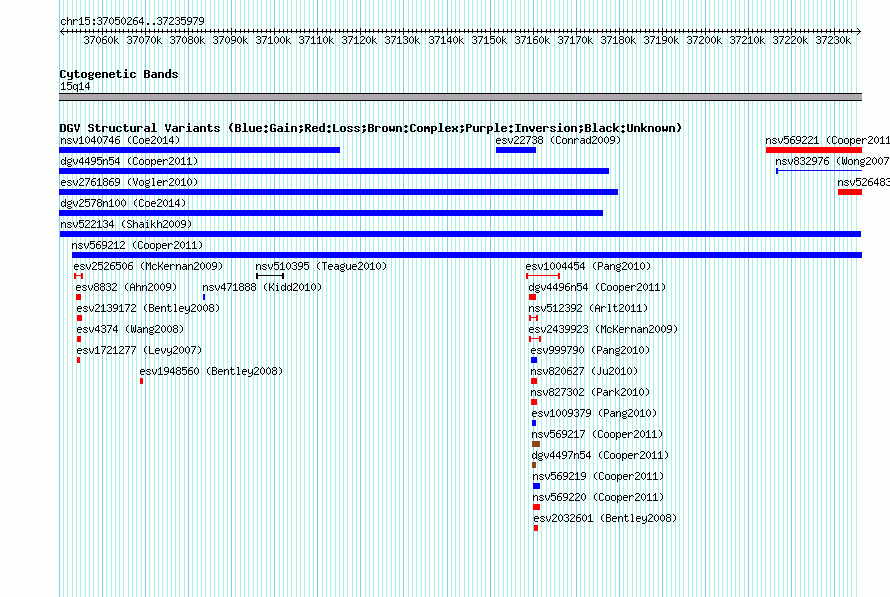This screenshot has height=597, width=890.
Task: Select the Cytogenetic Bands track title
Action: click(x=119, y=74)
